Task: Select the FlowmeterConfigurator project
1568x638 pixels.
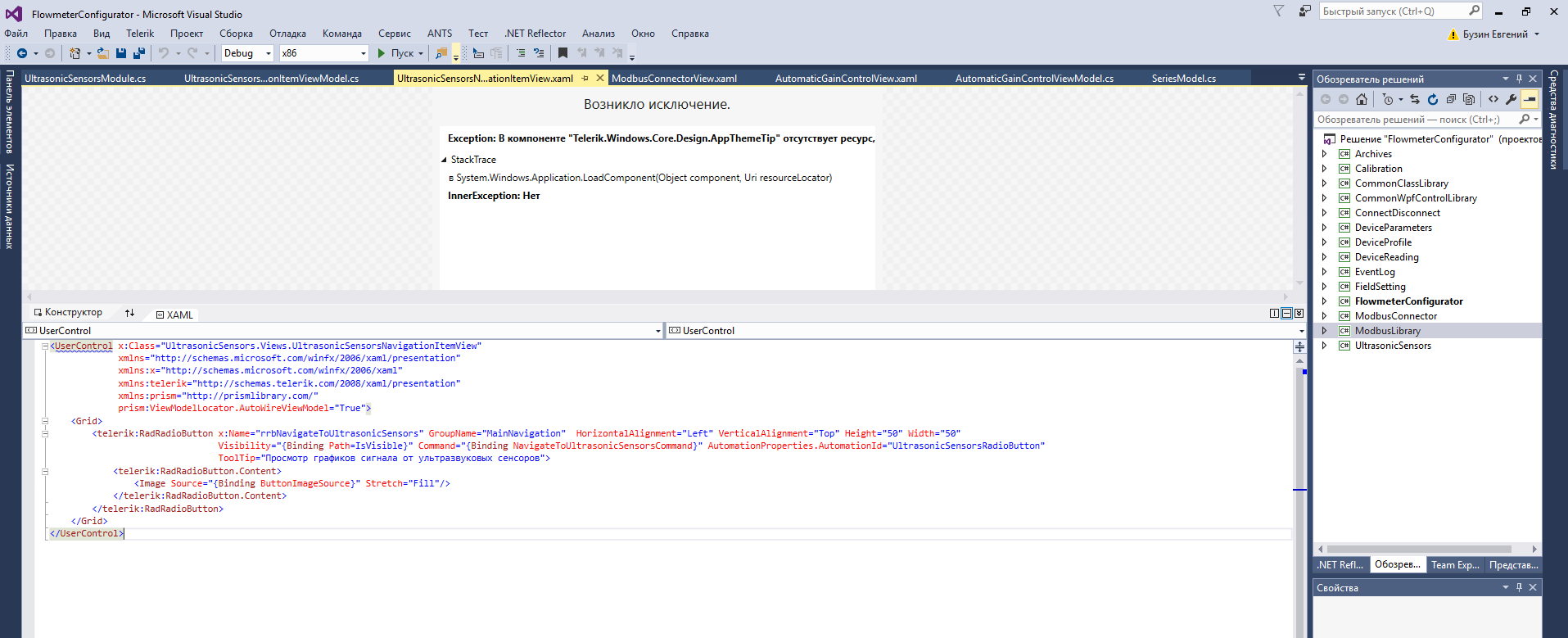Action: point(1408,301)
